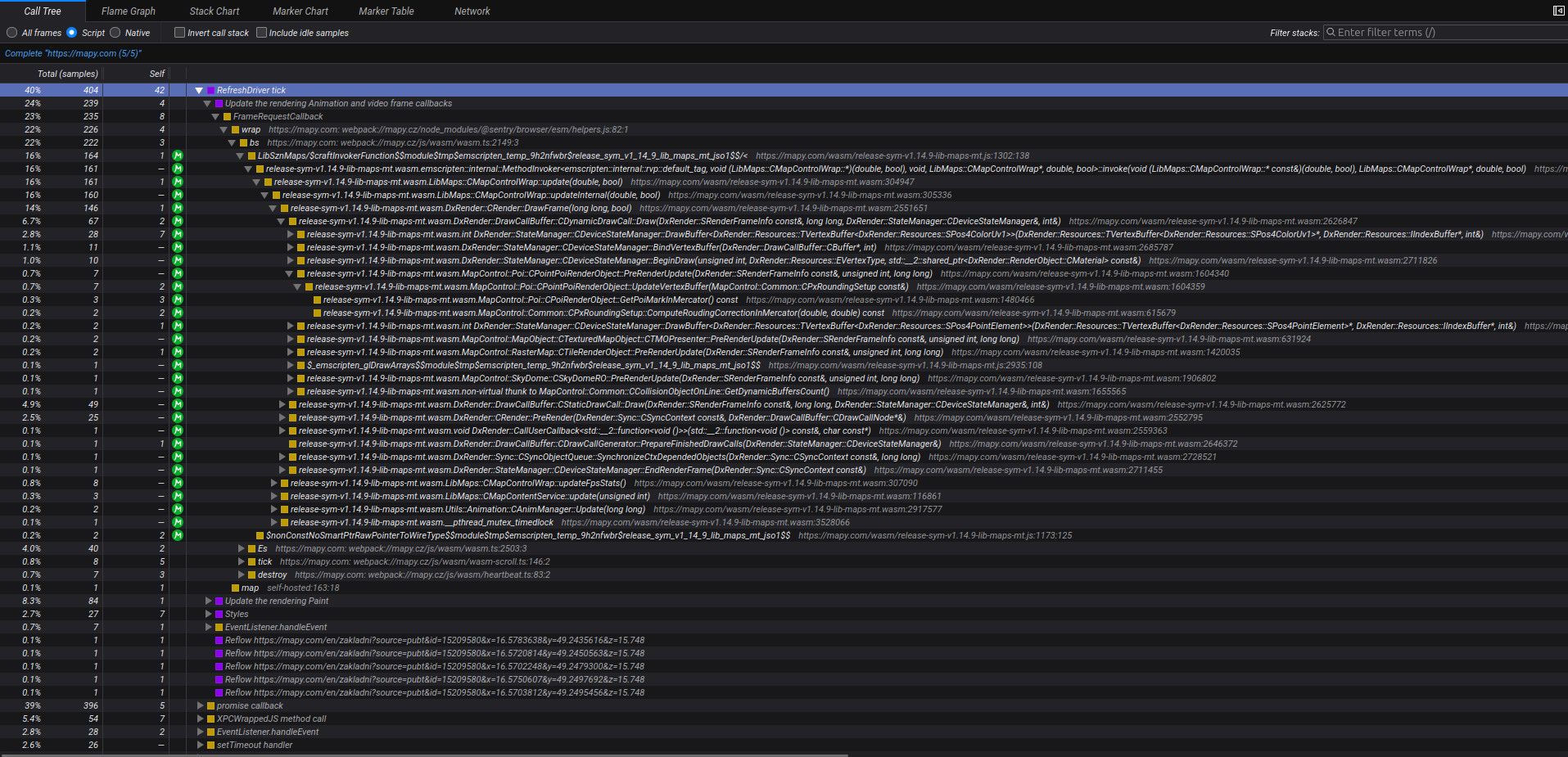Enable the Include idle samples checkbox
The width and height of the screenshot is (1568, 757).
(x=261, y=33)
